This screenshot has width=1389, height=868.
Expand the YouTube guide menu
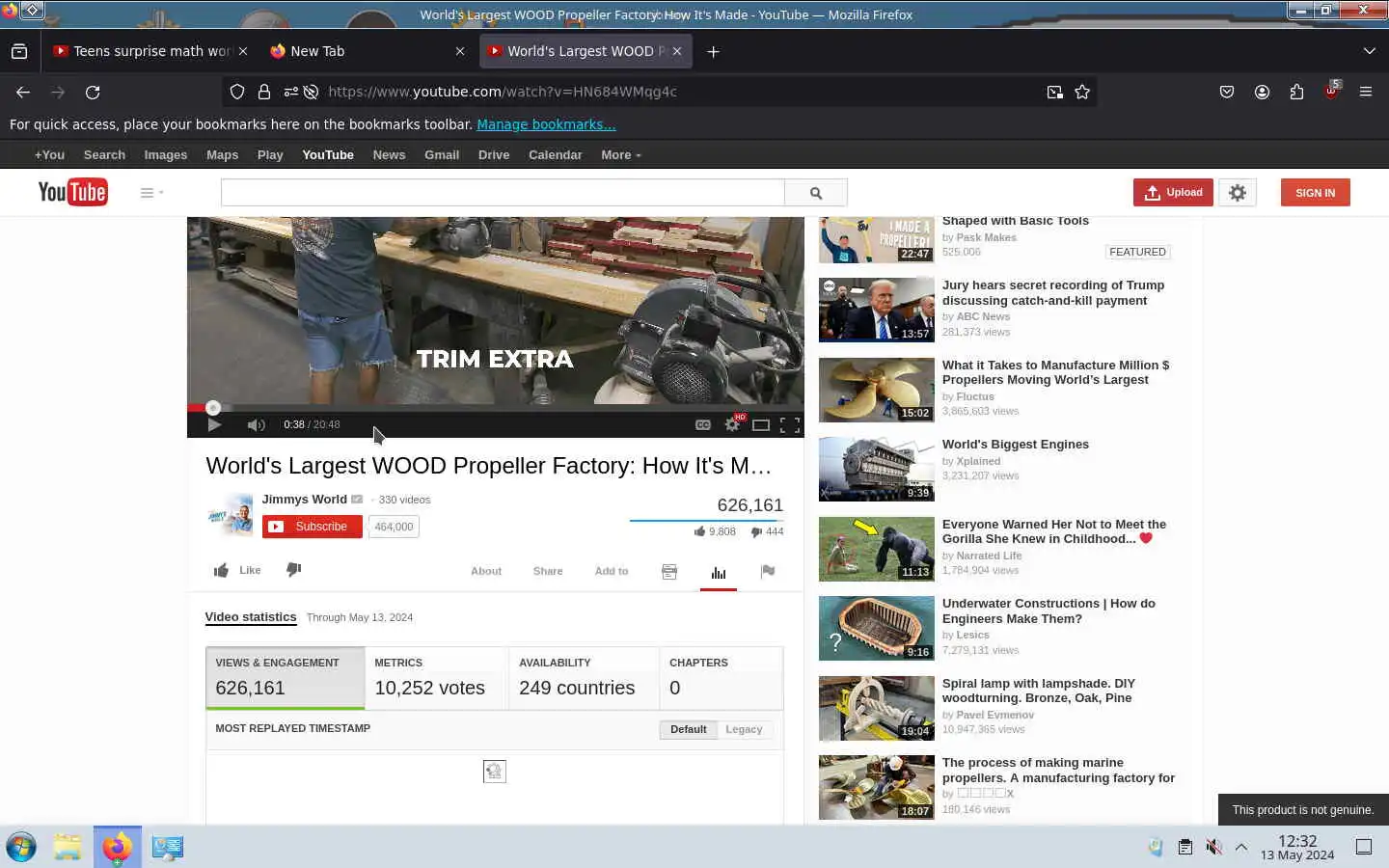151,193
